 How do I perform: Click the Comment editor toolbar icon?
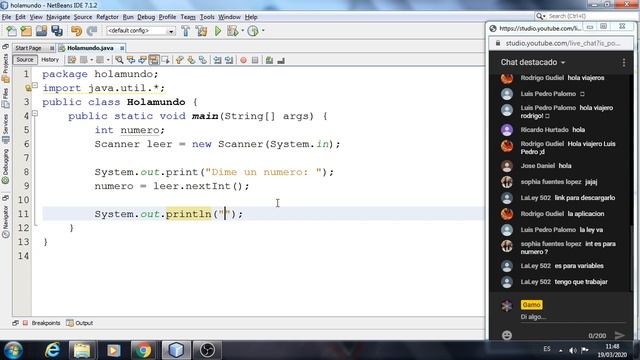coord(269,60)
